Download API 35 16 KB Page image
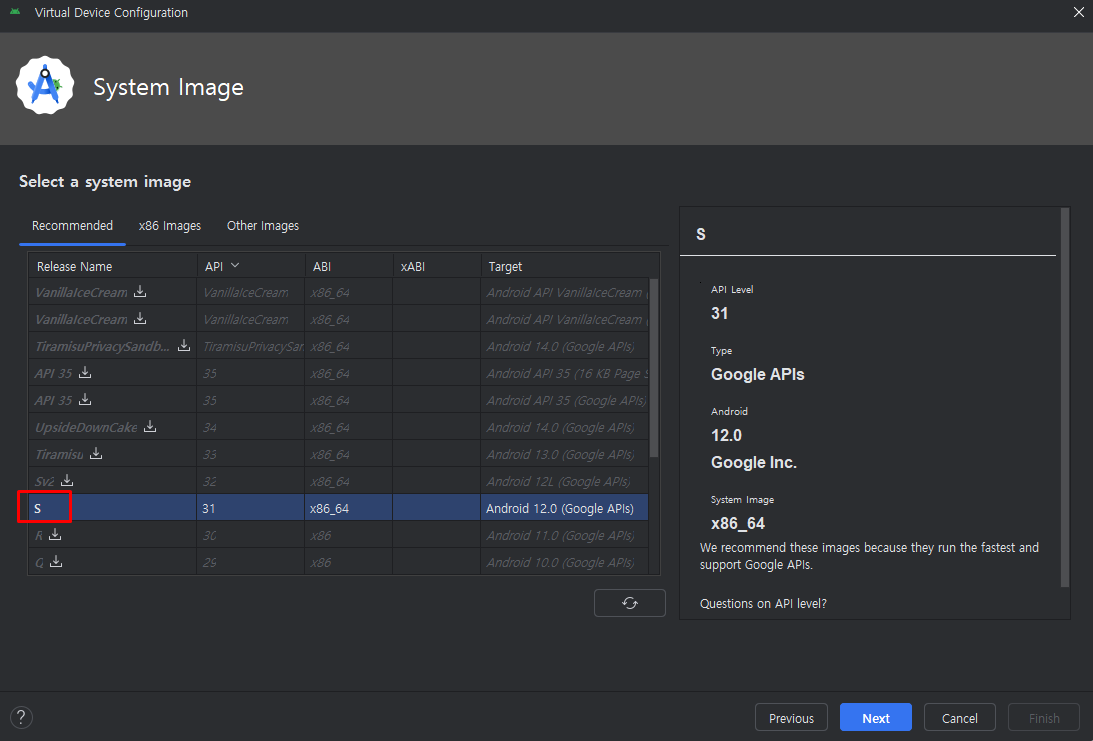Image resolution: width=1093 pixels, height=741 pixels. point(85,372)
